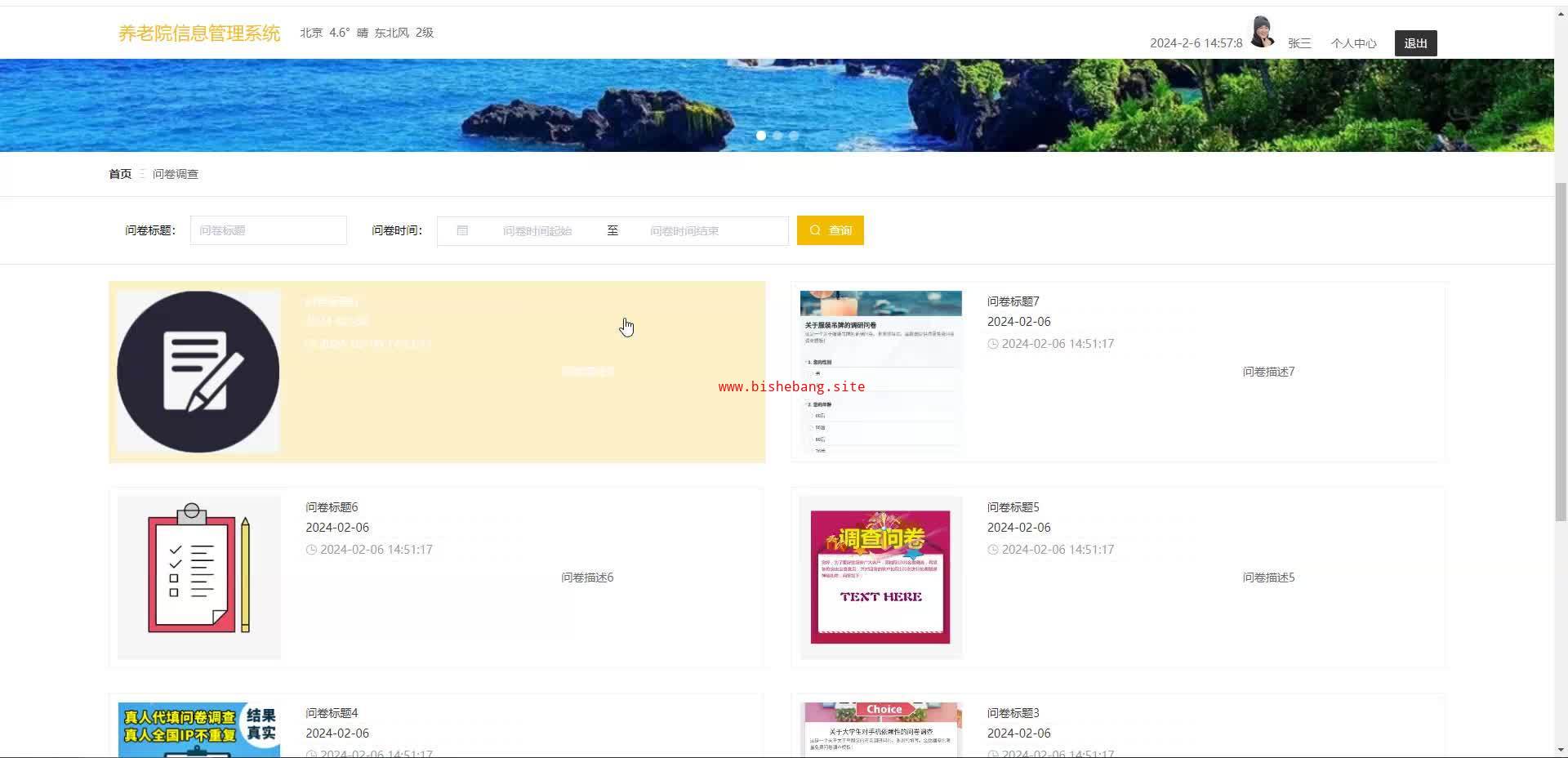The width and height of the screenshot is (1568, 758).
Task: Click the clock icon on the 问卷标题7 card
Action: pos(993,344)
